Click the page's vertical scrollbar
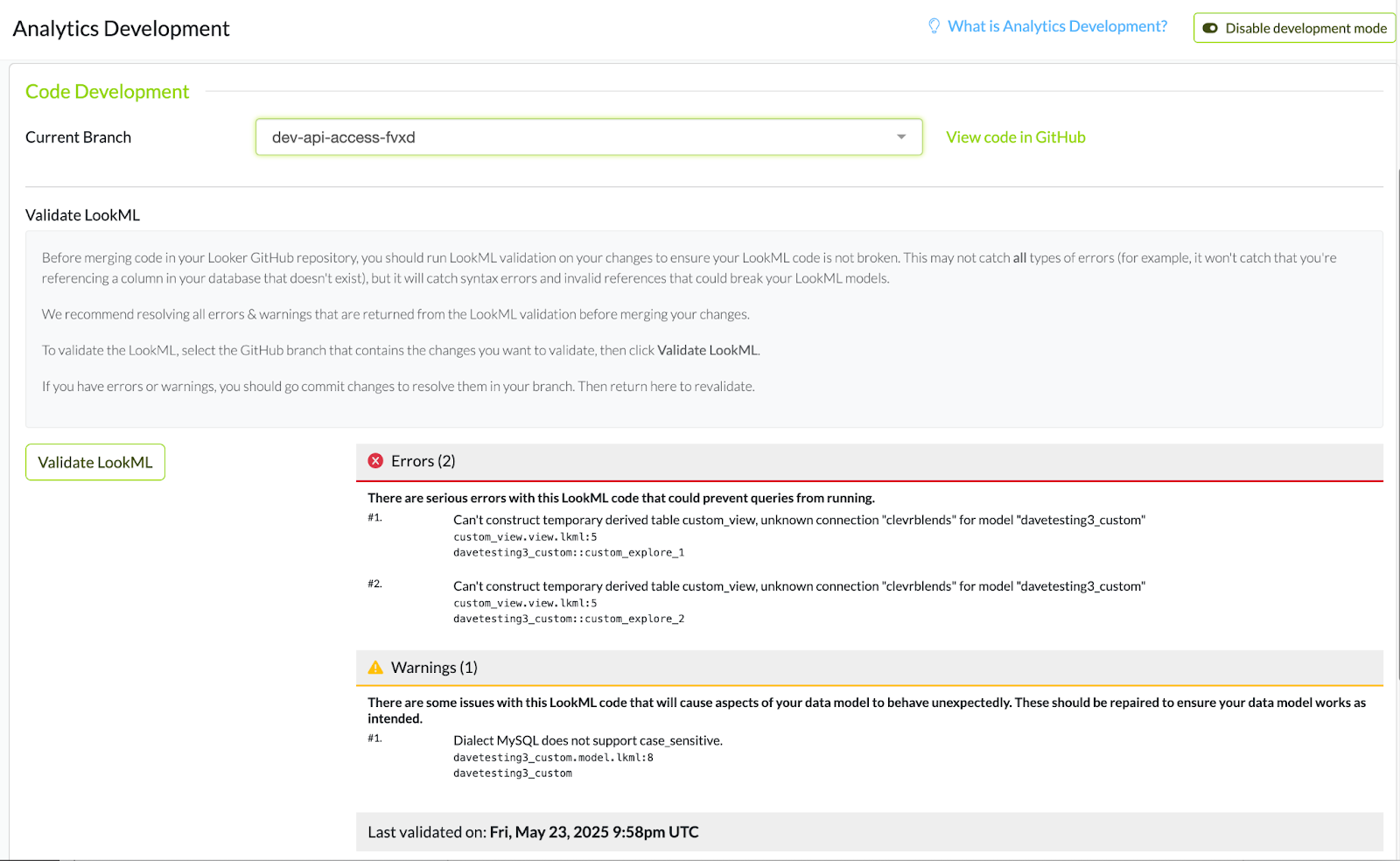The image size is (1400, 861). pyautogui.click(x=1396, y=420)
